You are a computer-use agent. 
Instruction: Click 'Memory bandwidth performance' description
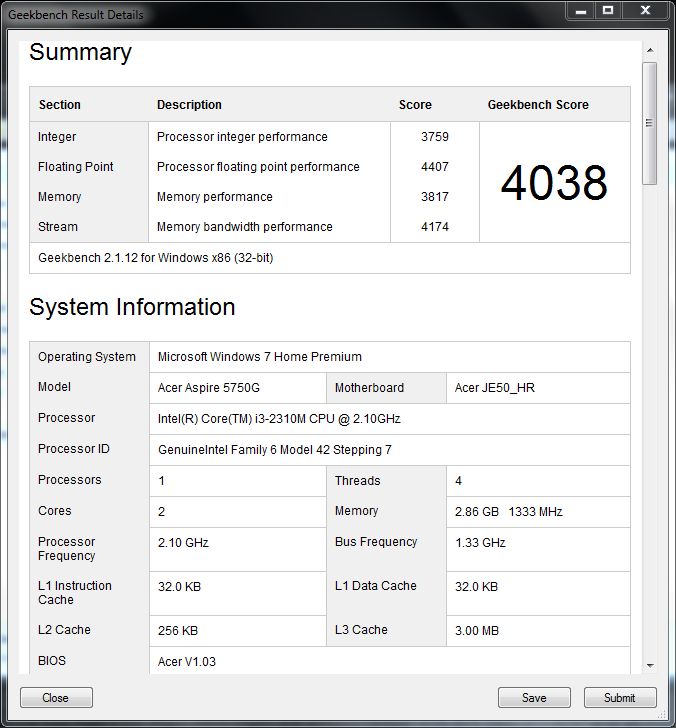(245, 227)
